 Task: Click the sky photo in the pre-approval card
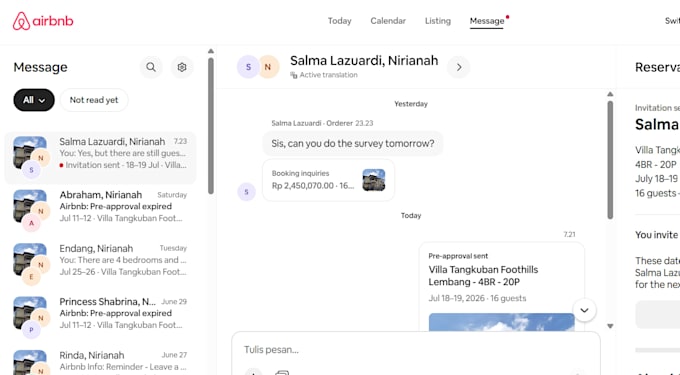pyautogui.click(x=502, y=322)
